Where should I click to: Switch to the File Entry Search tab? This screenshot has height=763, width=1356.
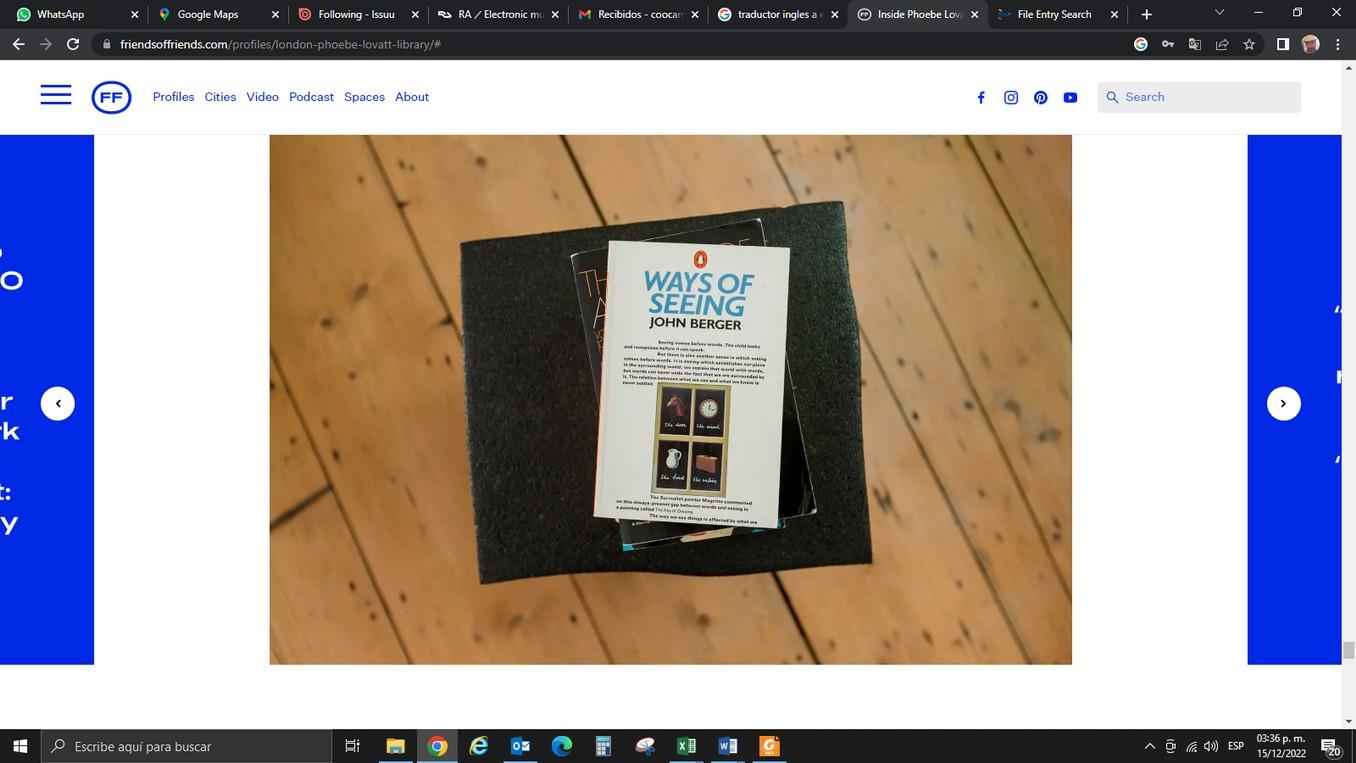(x=1056, y=14)
